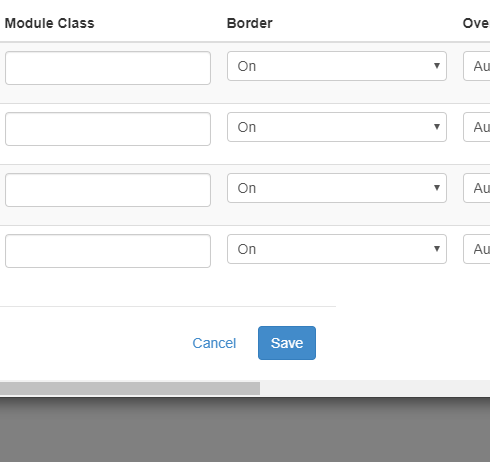Open the first row Border dropdown
Screen dimensions: 490x462
tap(337, 66)
